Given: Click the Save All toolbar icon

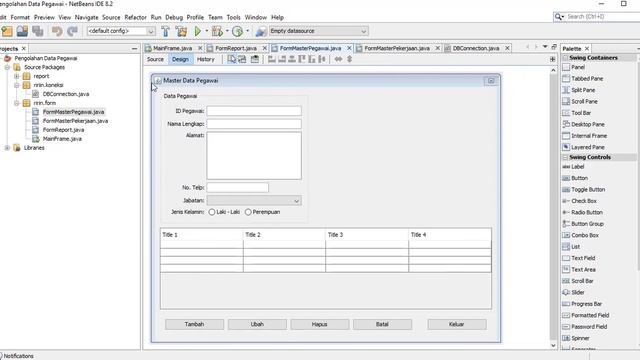Looking at the screenshot, I should [38, 31].
